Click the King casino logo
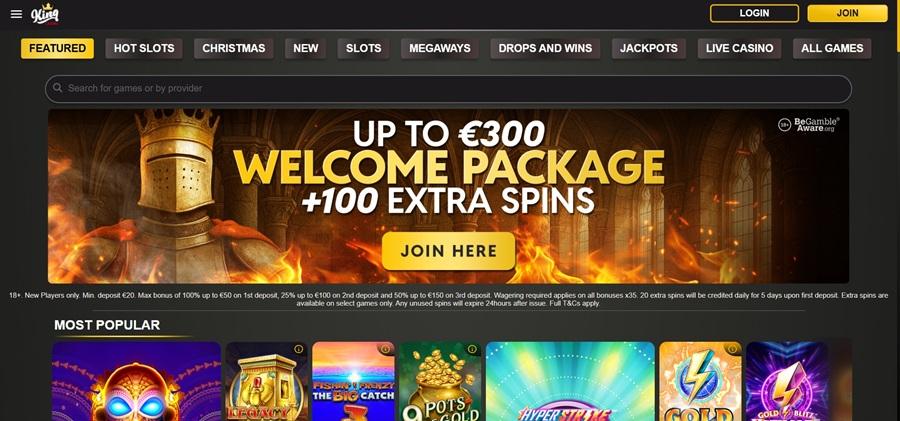900x421 pixels. click(45, 14)
